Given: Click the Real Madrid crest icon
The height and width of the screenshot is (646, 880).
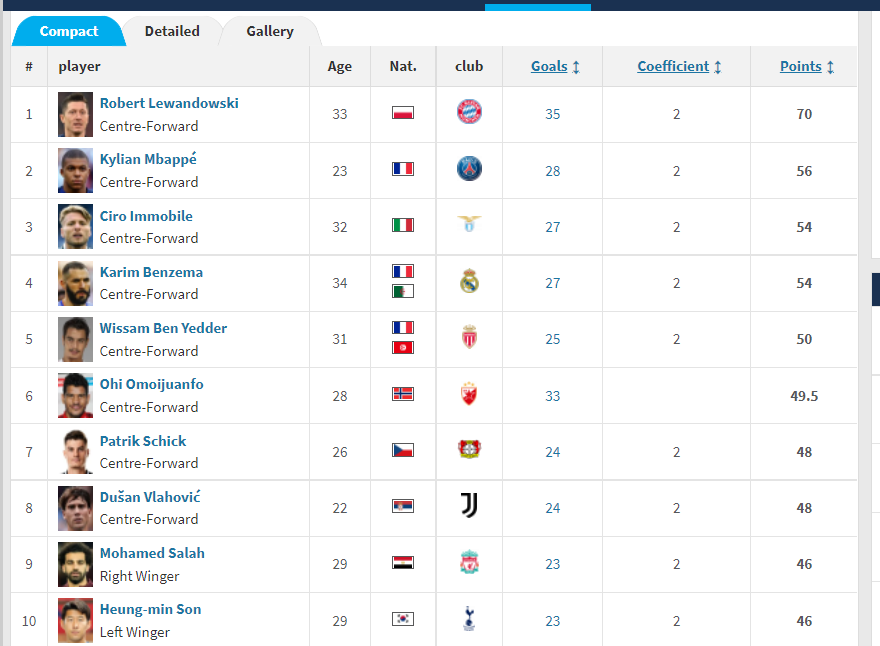Looking at the screenshot, I should [469, 281].
